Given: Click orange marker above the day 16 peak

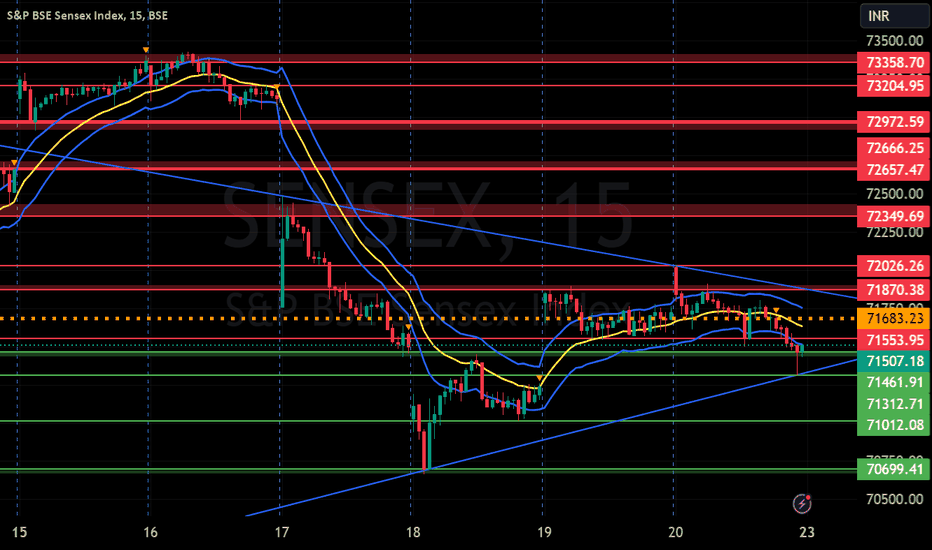Looking at the screenshot, I should click(x=146, y=50).
